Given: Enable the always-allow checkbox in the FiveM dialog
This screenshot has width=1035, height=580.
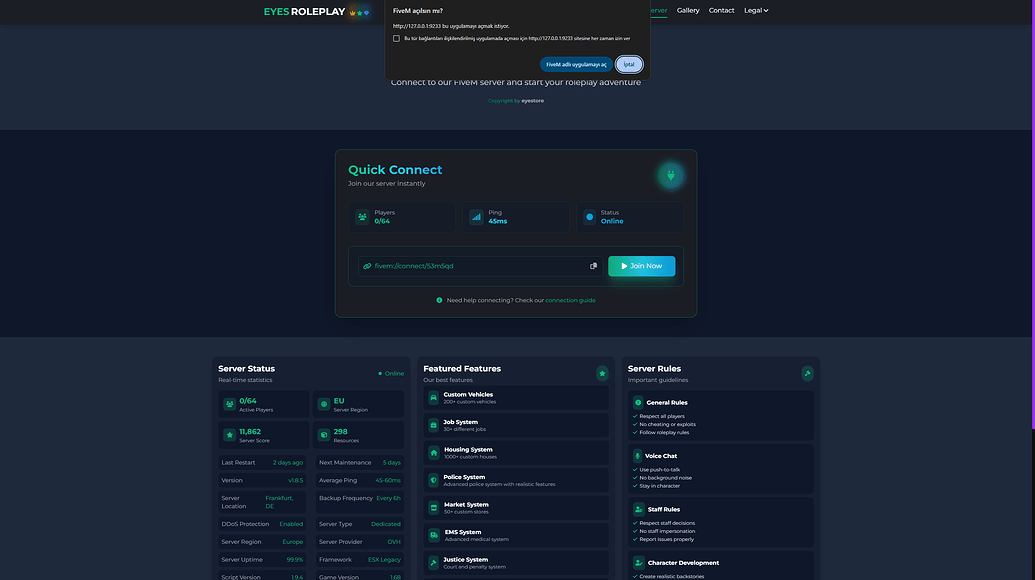Looking at the screenshot, I should (x=395, y=36).
